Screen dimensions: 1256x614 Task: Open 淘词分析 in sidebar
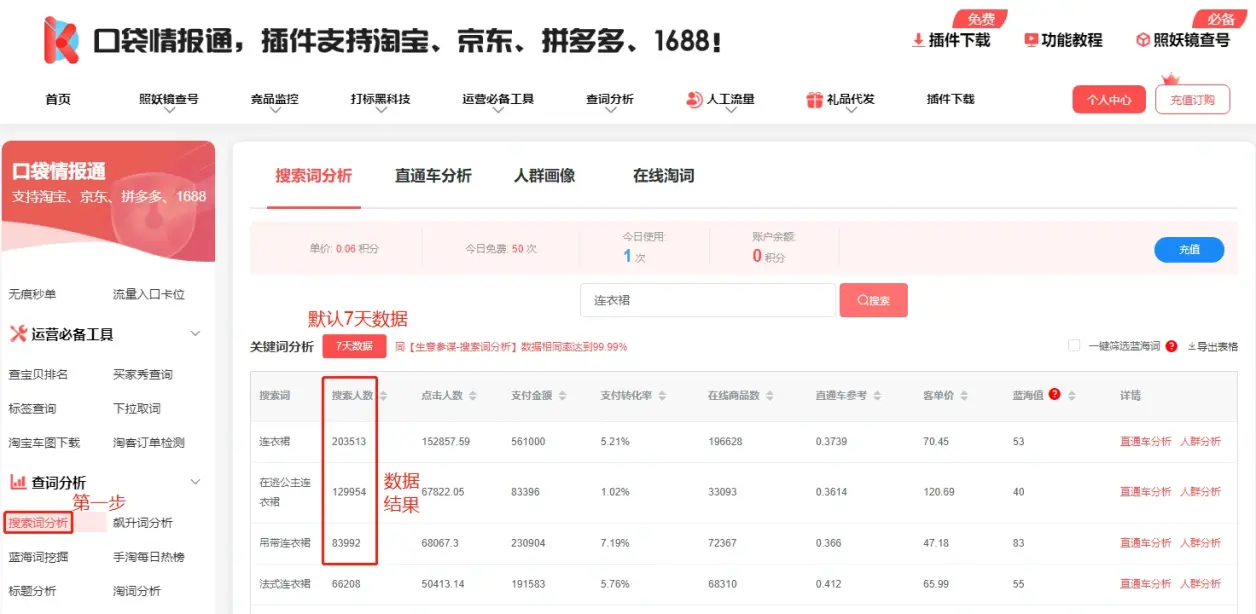click(137, 590)
